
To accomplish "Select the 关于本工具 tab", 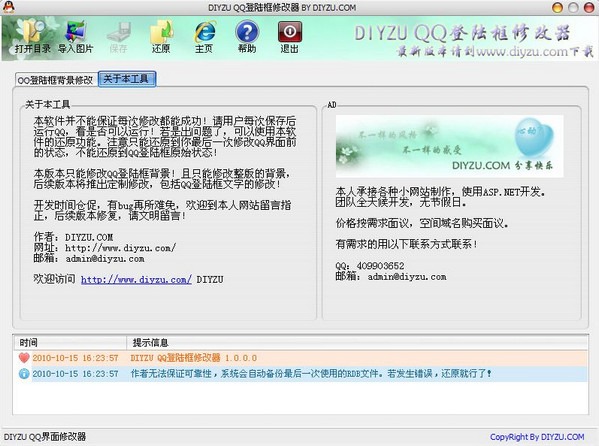I will [126, 79].
